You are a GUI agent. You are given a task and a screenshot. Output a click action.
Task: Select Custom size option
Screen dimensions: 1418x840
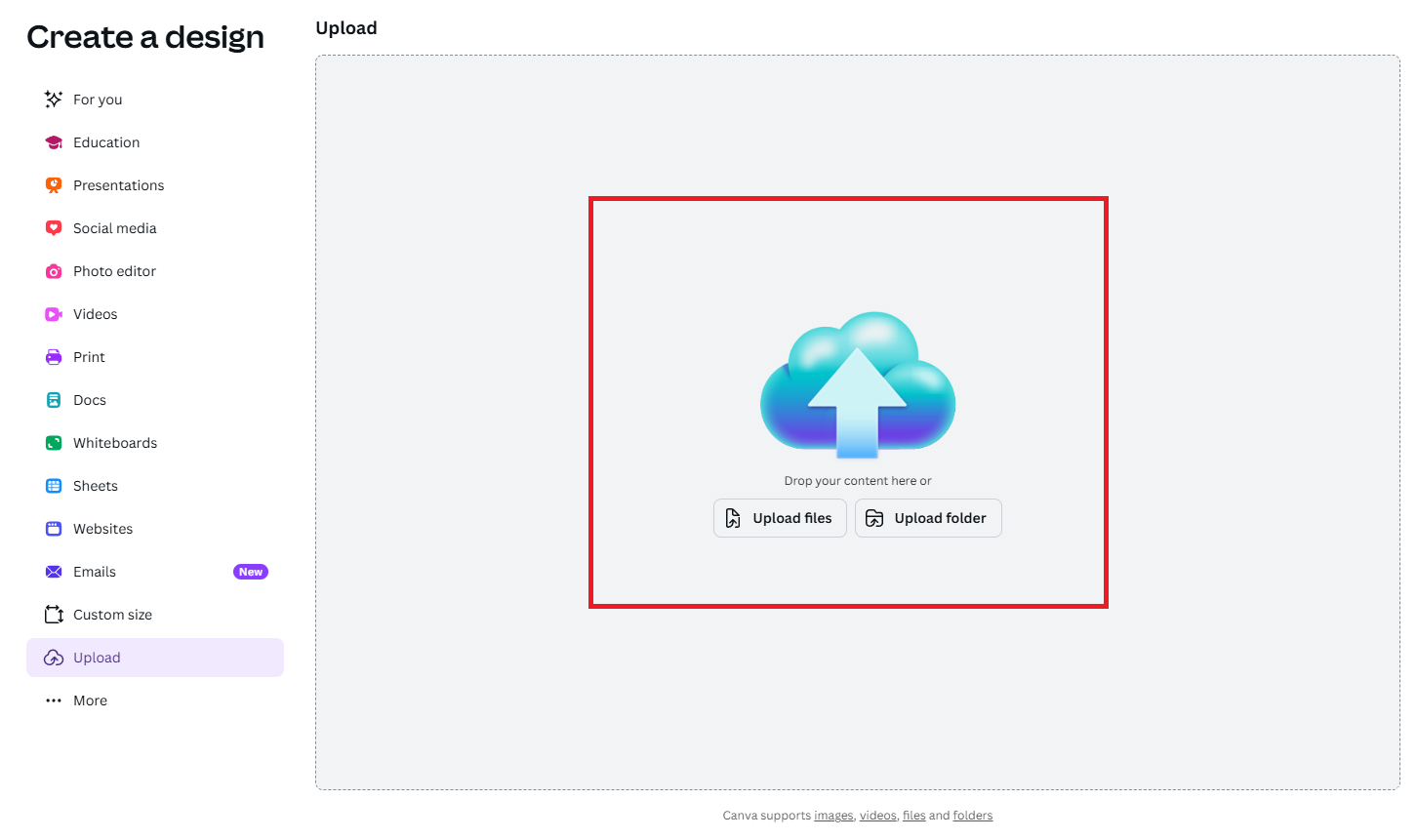112,615
